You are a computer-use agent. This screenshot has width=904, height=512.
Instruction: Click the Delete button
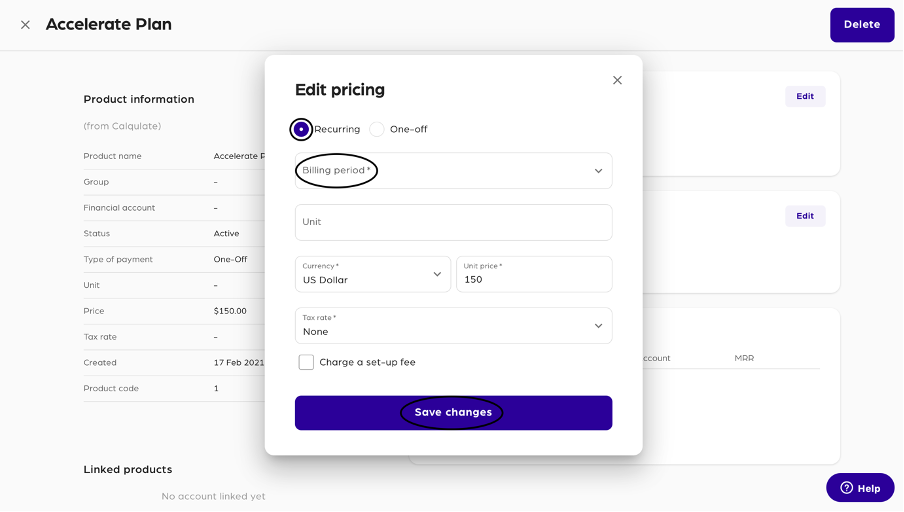pos(862,25)
